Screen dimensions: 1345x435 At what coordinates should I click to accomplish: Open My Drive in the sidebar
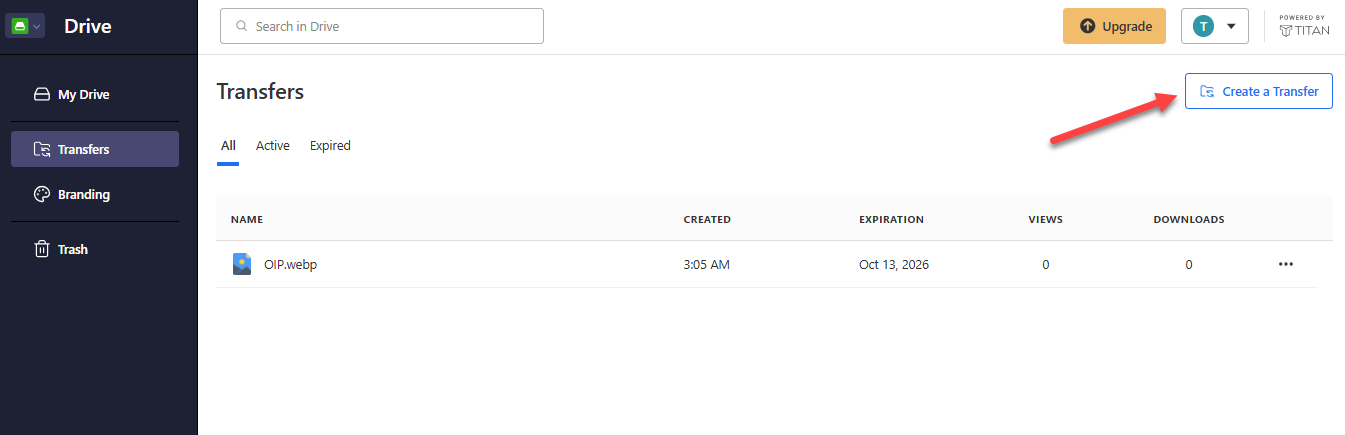(95, 95)
